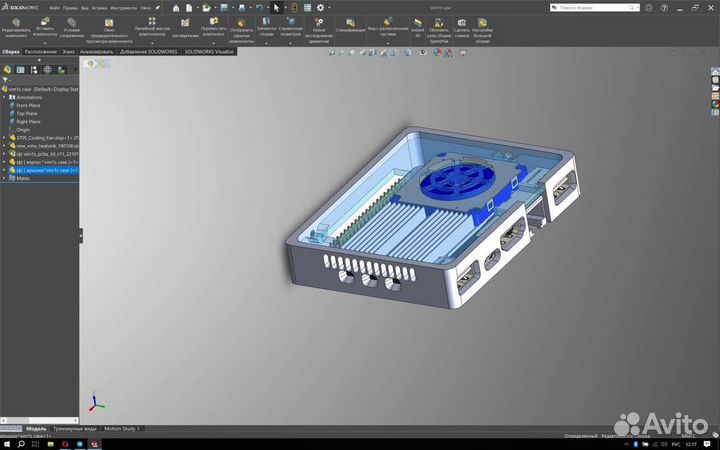The height and width of the screenshot is (450, 720).
Task: Click Show Hidden Components tool
Action: point(241,31)
